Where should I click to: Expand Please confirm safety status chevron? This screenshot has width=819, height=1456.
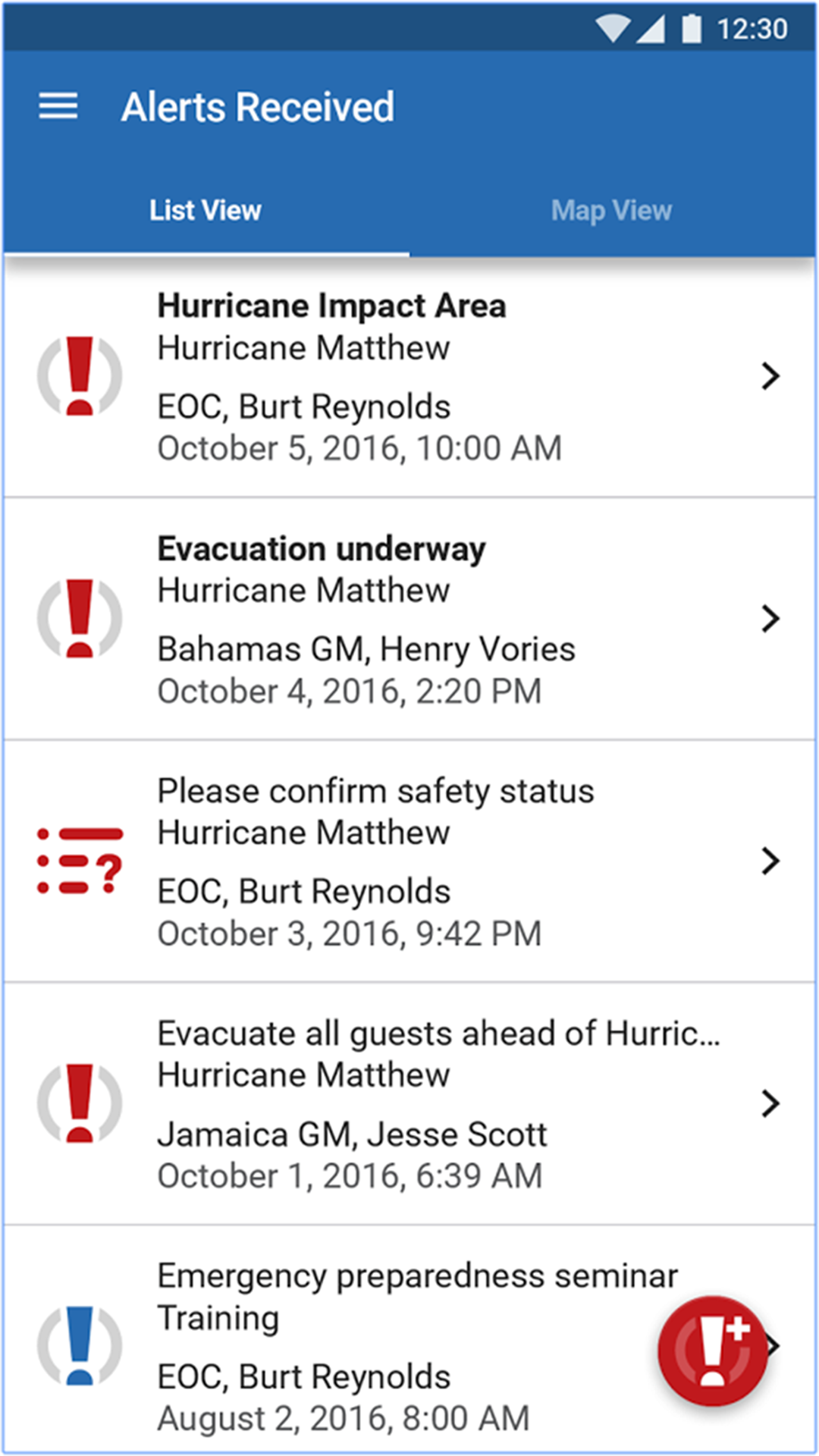coord(770,861)
